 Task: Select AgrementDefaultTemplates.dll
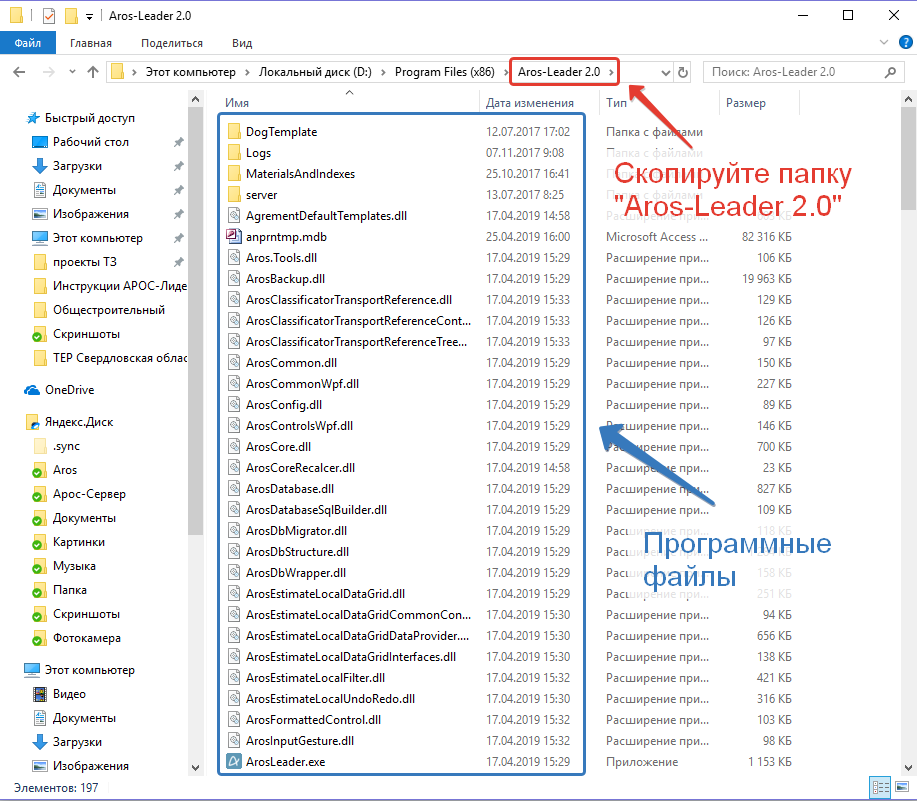(326, 216)
